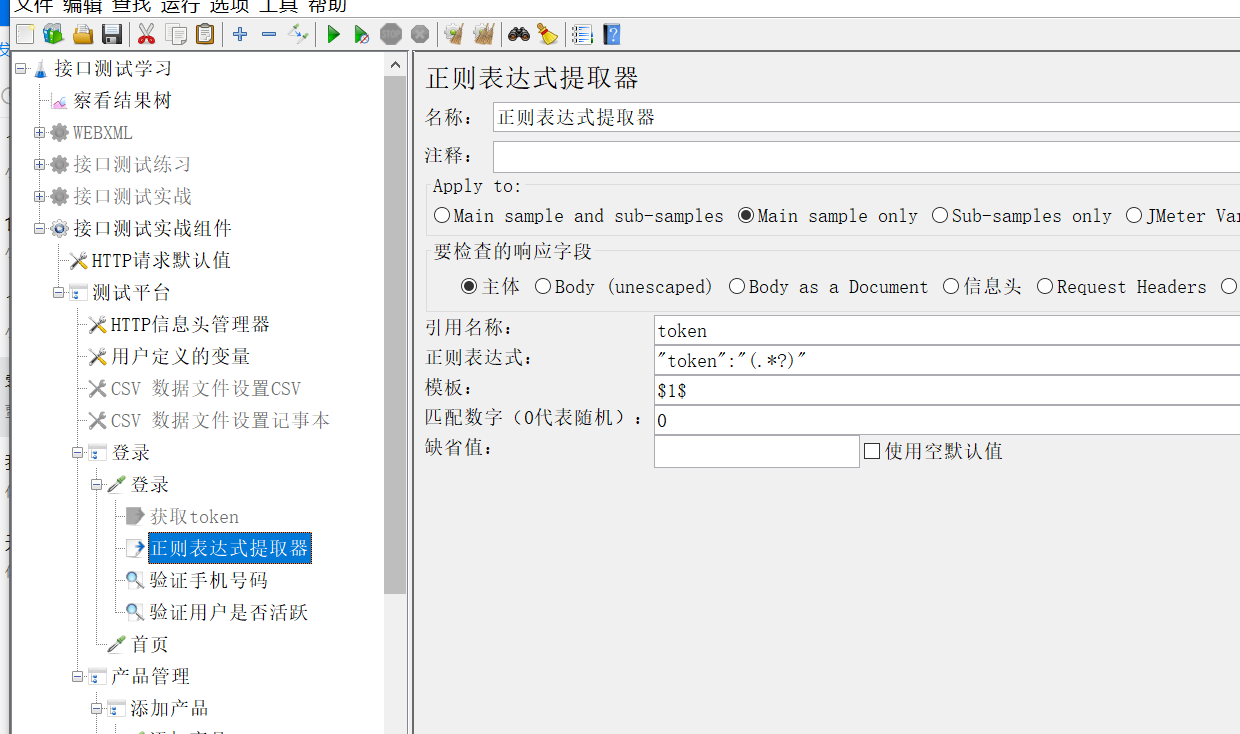Collapse the 产品管理 node
1240x734 pixels.
point(78,677)
